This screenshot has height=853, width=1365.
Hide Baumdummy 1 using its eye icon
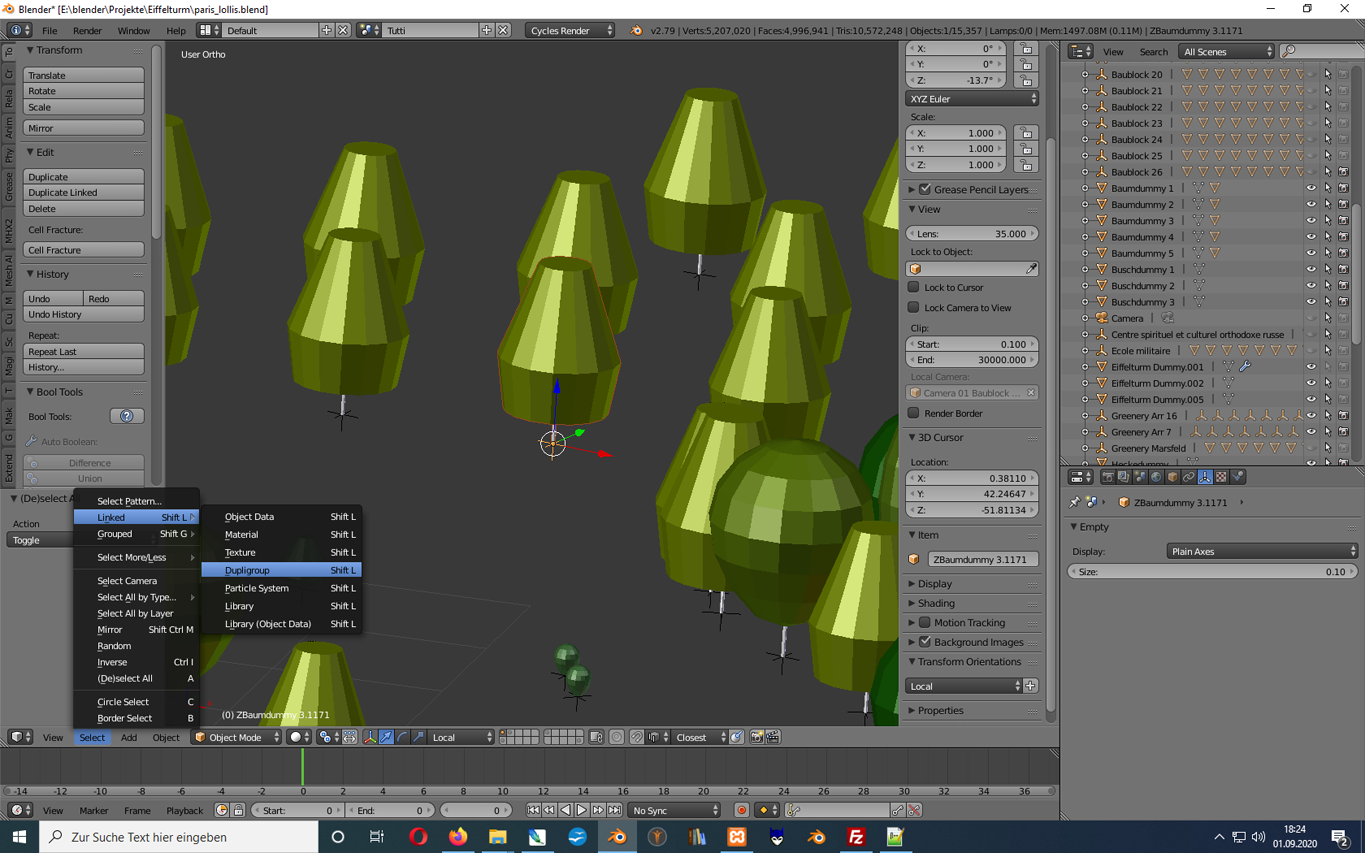(1311, 188)
